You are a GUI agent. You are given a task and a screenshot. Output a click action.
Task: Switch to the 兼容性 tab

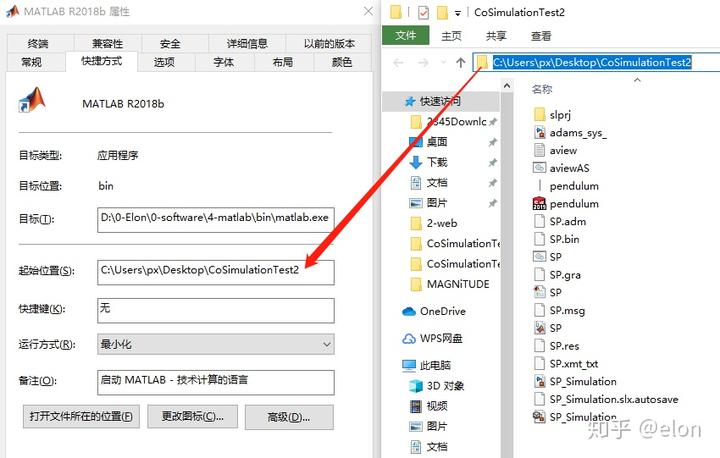(x=107, y=44)
